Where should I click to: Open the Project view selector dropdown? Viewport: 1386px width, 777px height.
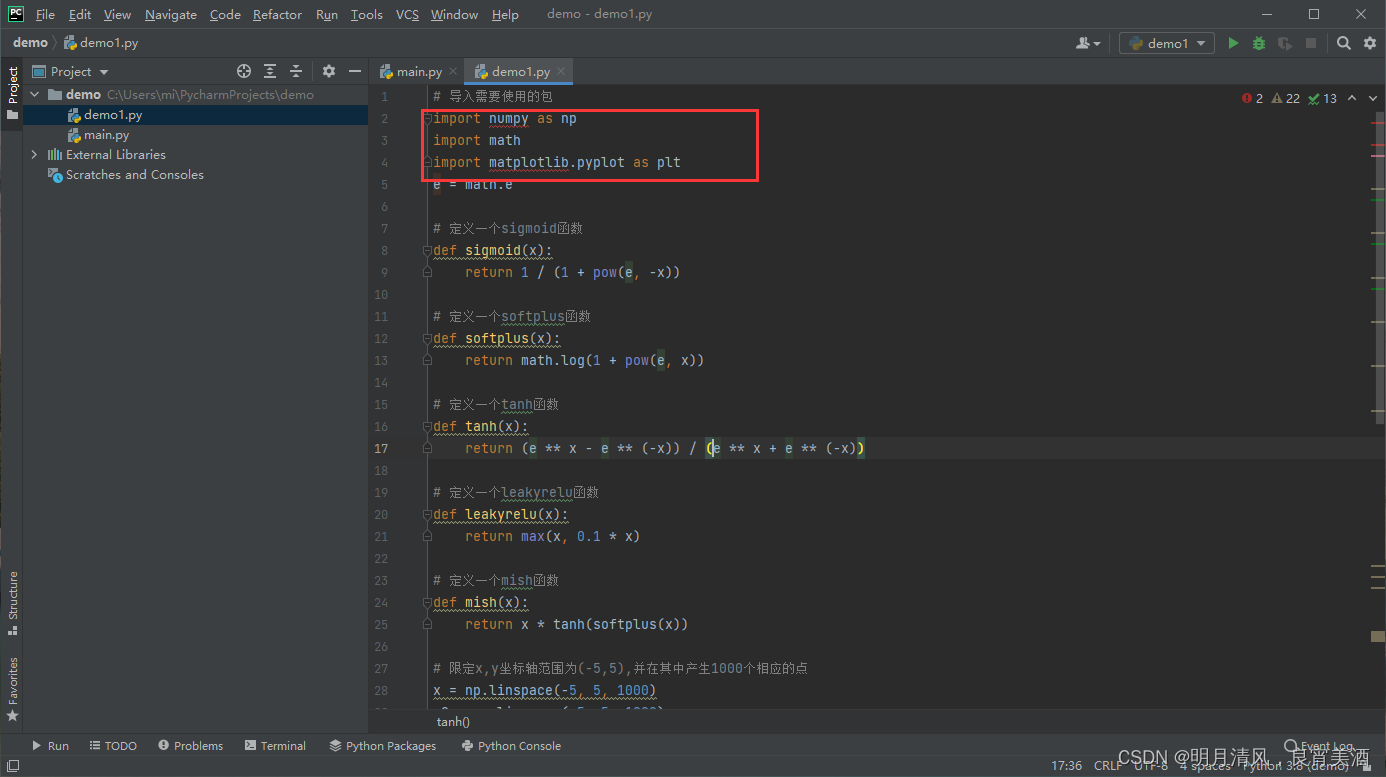click(71, 71)
